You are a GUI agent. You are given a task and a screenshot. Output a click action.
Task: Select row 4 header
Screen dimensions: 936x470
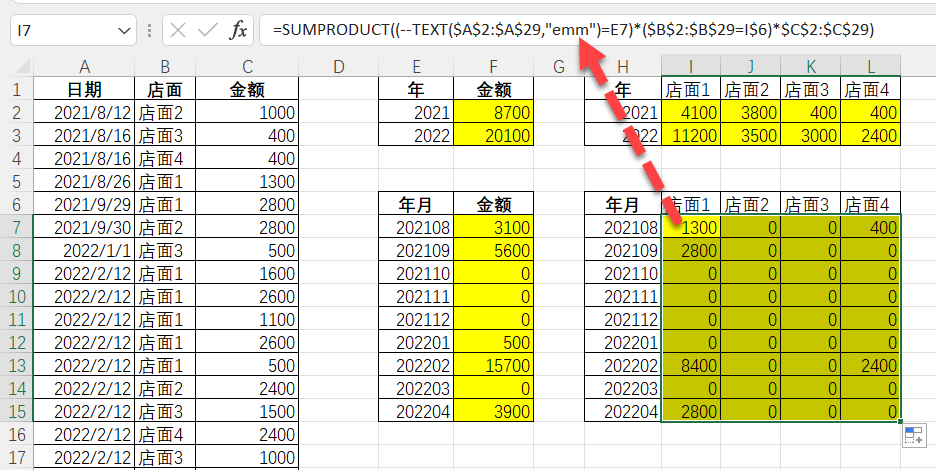click(x=16, y=159)
